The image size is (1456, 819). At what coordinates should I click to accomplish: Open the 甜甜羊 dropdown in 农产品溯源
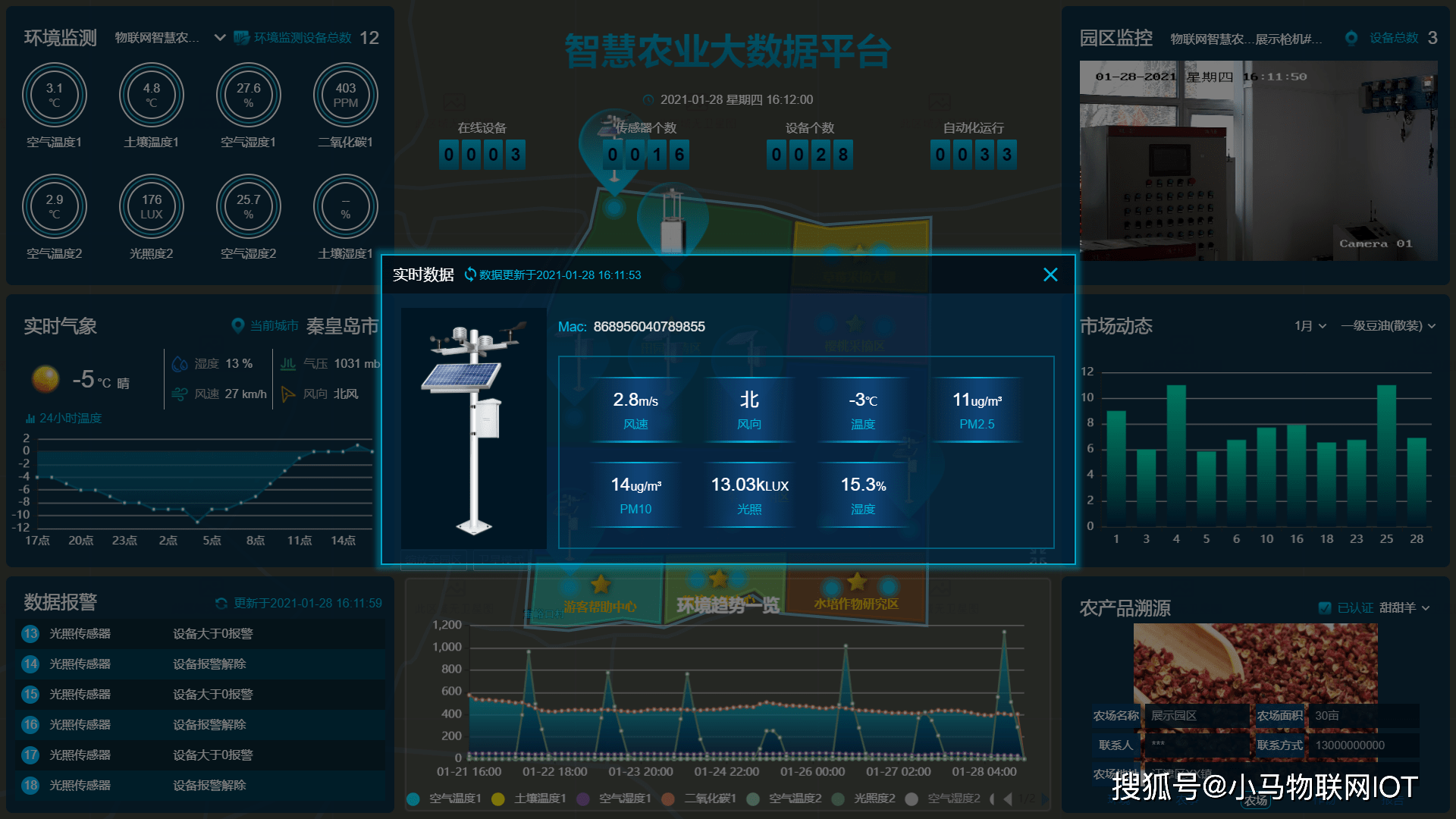(1404, 607)
